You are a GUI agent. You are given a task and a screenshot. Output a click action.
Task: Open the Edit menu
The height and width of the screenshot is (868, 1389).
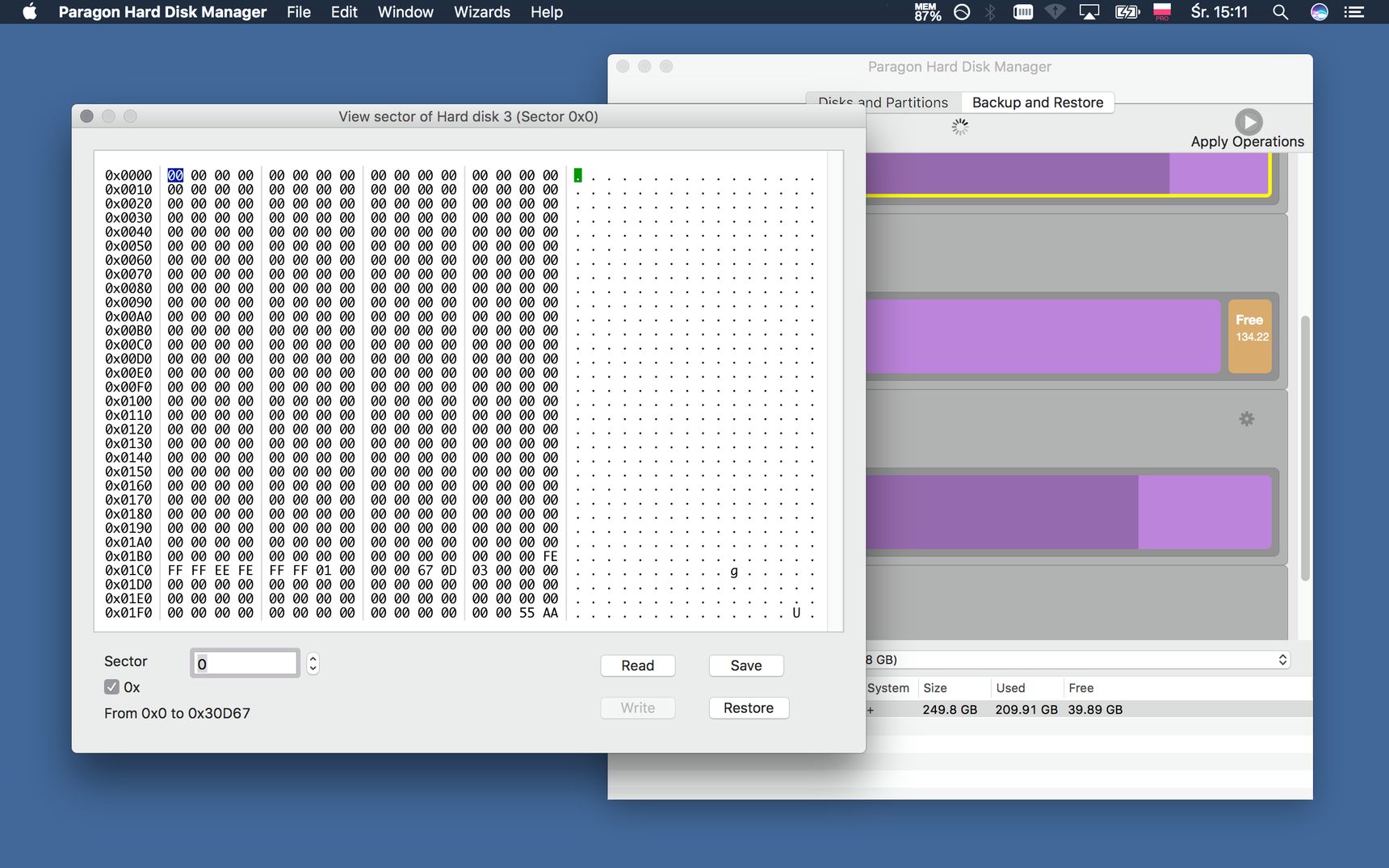[344, 12]
